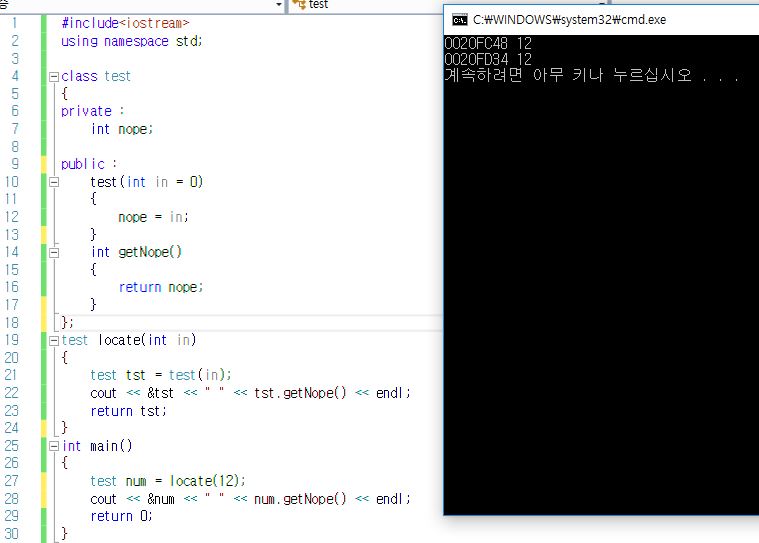Click the 0020FC48 output line in console
Screen dimensions: 759x543
point(488,44)
